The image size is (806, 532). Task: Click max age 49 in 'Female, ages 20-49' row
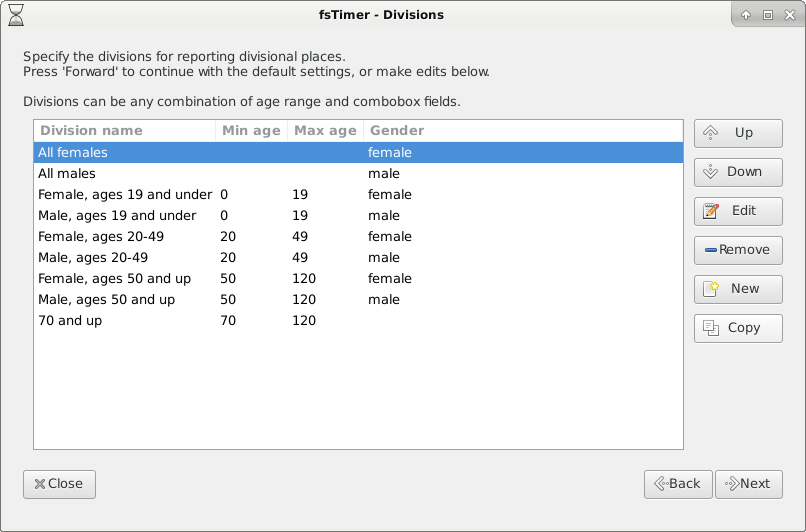[x=300, y=237]
